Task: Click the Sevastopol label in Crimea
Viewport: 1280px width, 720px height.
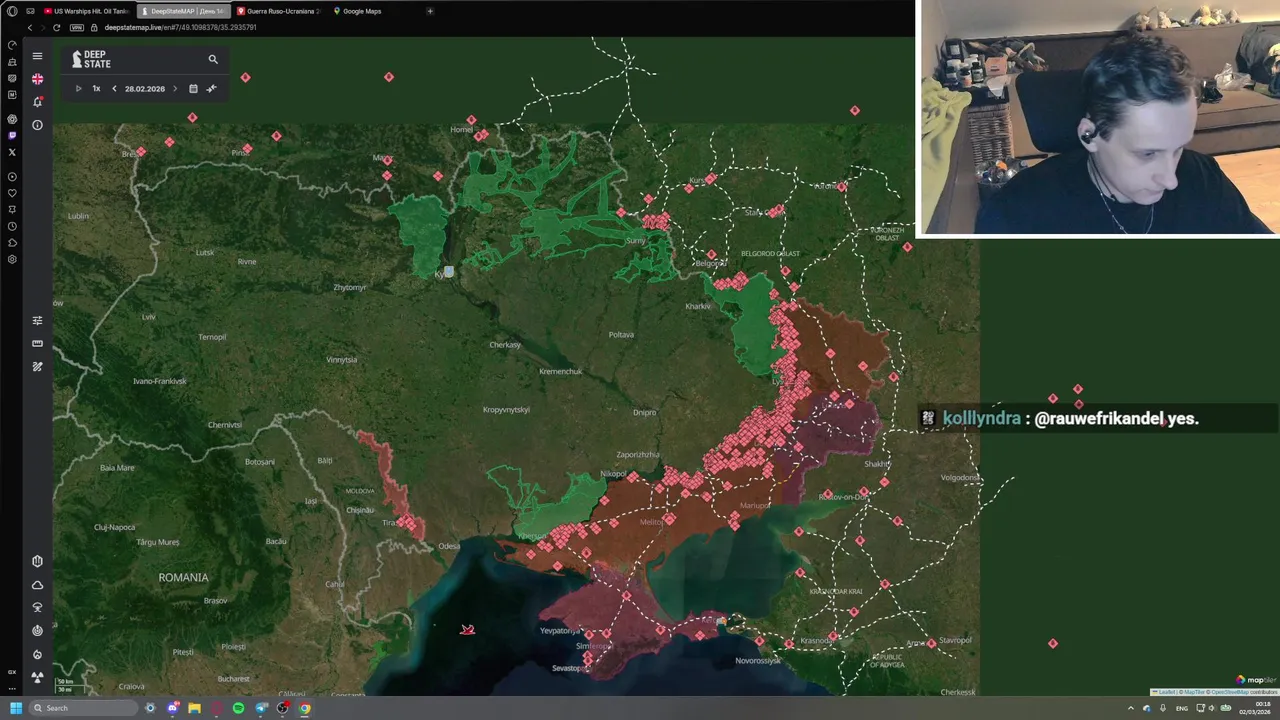Action: tap(570, 668)
